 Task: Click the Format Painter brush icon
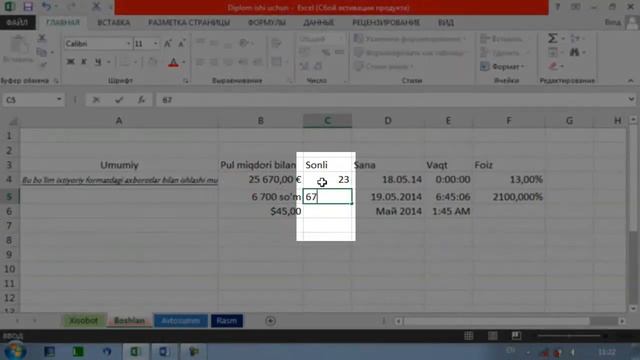click(x=42, y=65)
